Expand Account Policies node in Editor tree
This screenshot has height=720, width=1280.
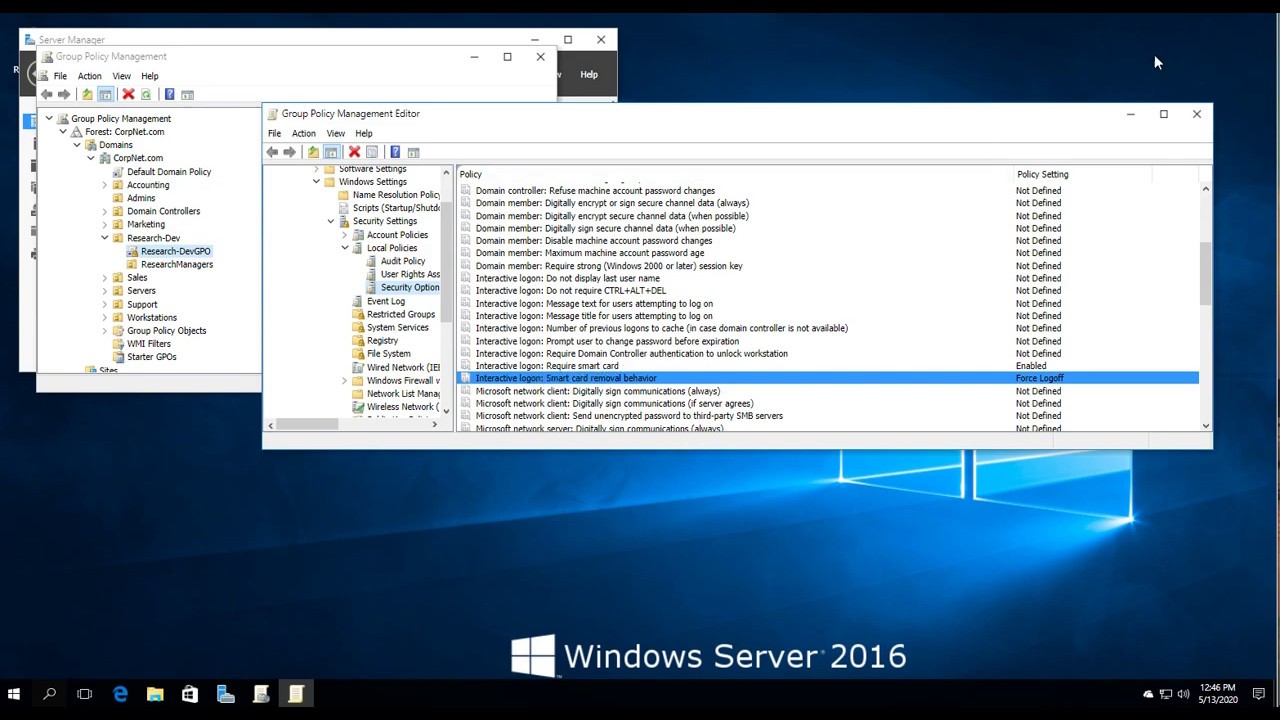(x=344, y=235)
